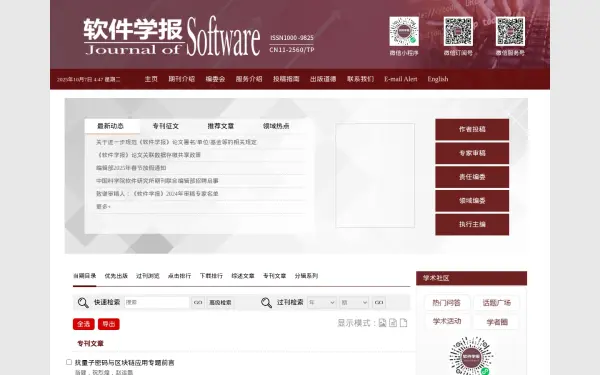Click the 更多+ link under news list
The height and width of the screenshot is (375, 600).
(x=103, y=207)
